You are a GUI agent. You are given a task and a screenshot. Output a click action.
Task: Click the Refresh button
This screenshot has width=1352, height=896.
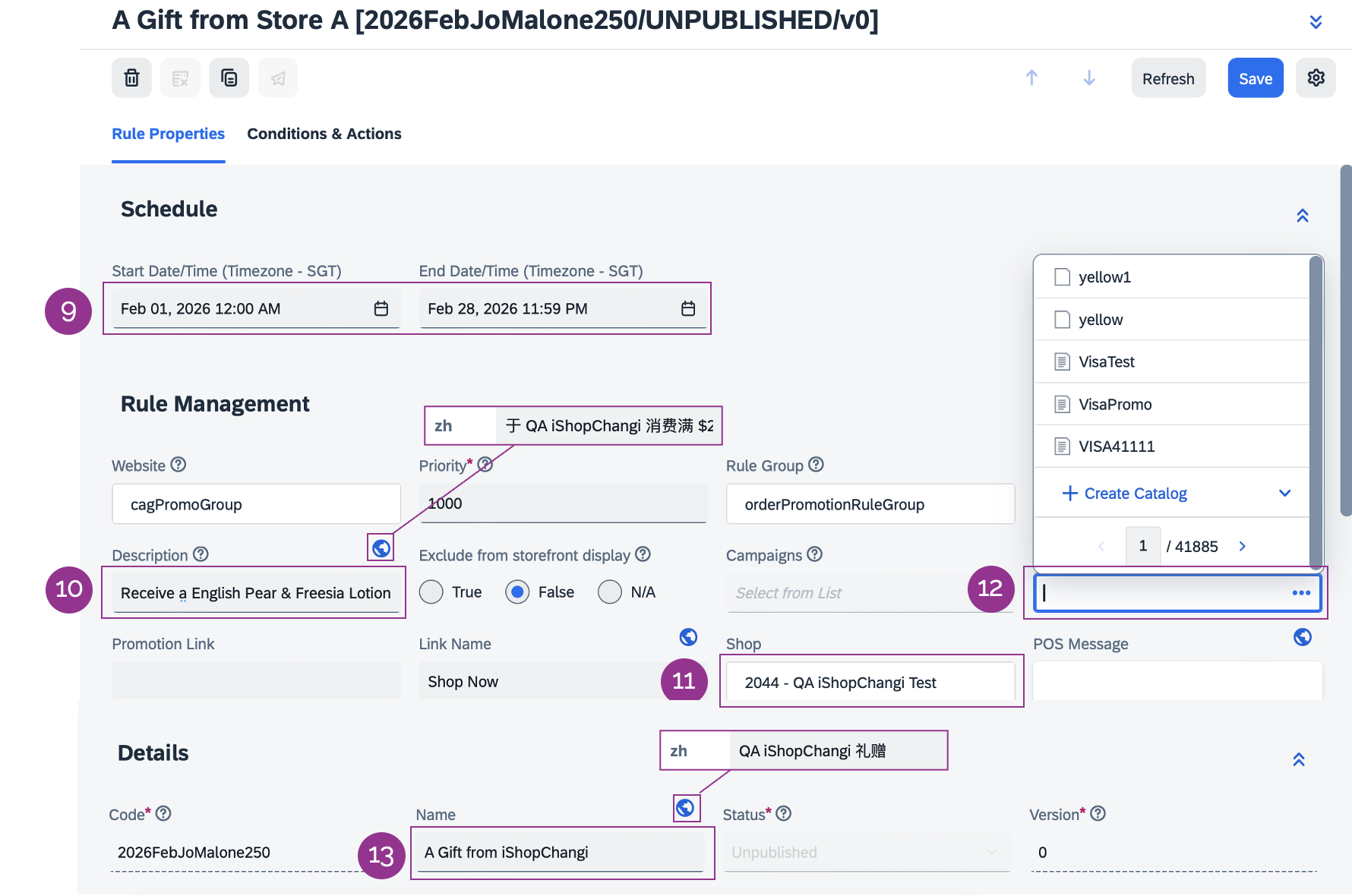1167,78
